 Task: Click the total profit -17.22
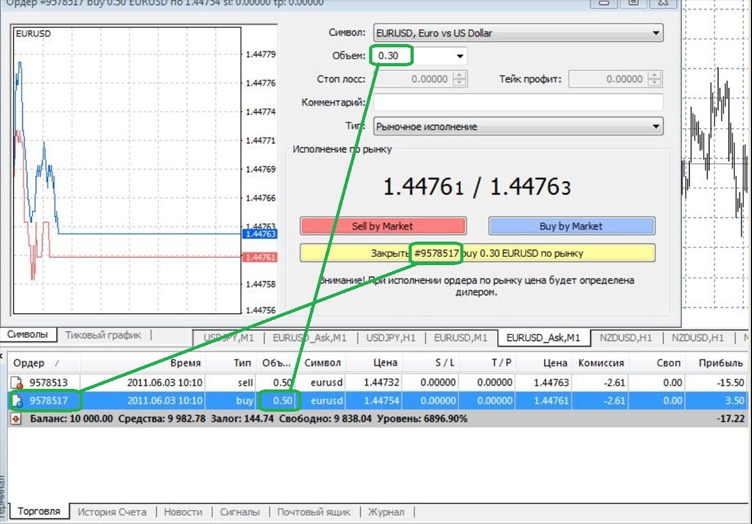[x=730, y=419]
